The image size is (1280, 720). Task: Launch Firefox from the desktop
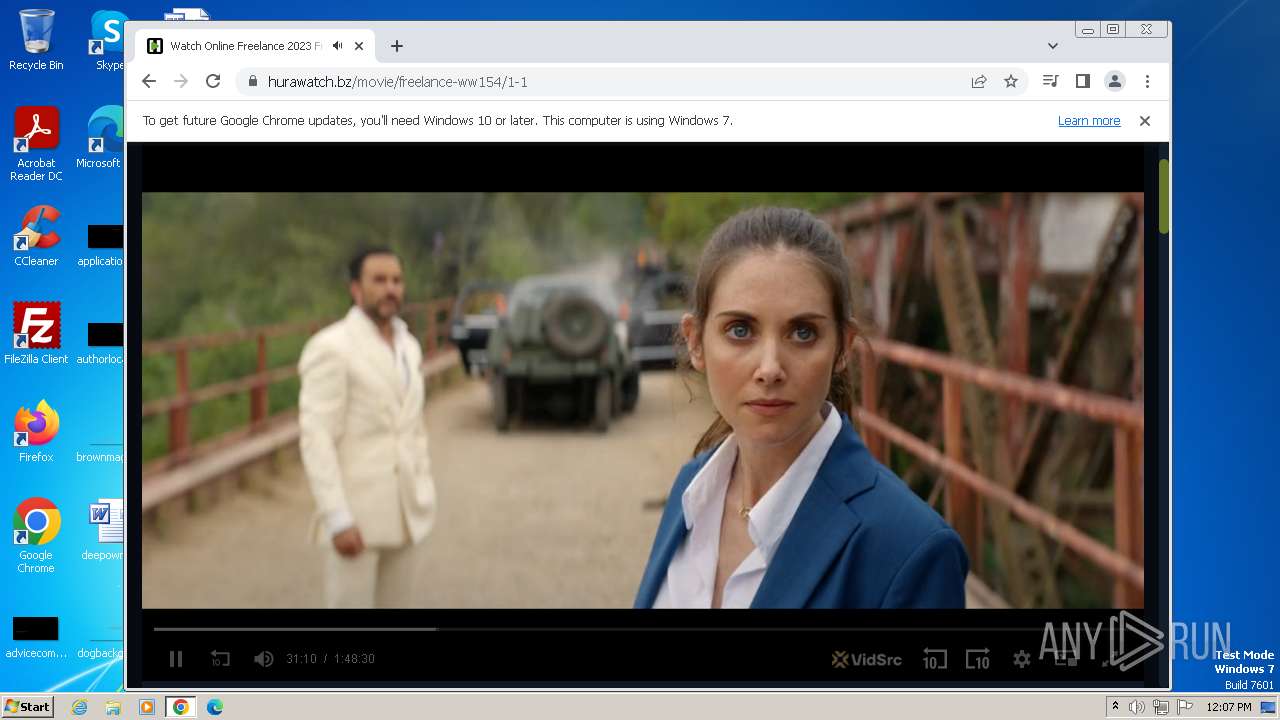pyautogui.click(x=36, y=431)
